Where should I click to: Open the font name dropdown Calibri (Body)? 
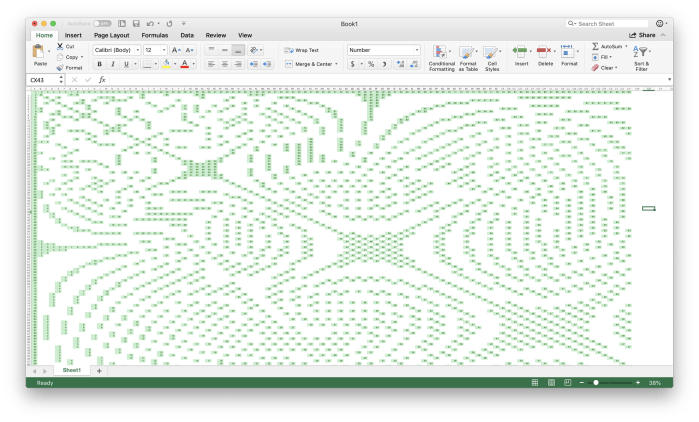116,50
